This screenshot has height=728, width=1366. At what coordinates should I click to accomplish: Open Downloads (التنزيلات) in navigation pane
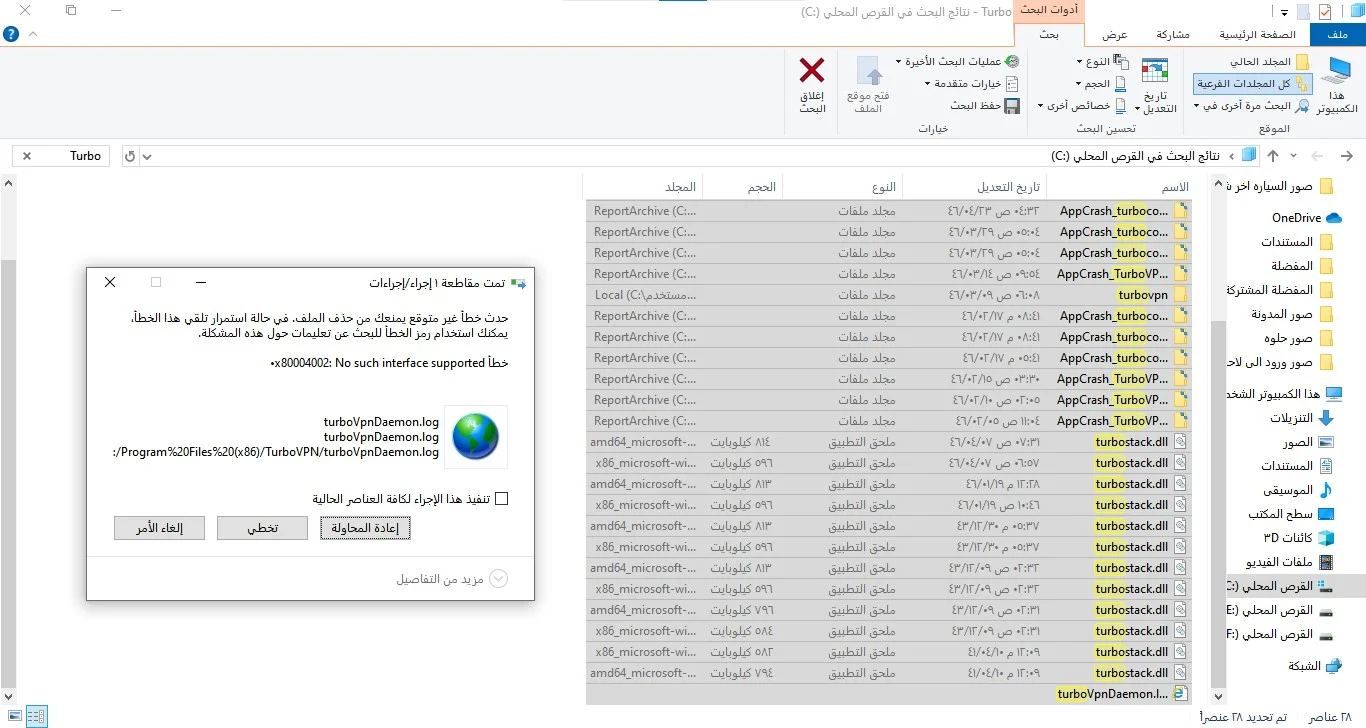pos(1302,418)
